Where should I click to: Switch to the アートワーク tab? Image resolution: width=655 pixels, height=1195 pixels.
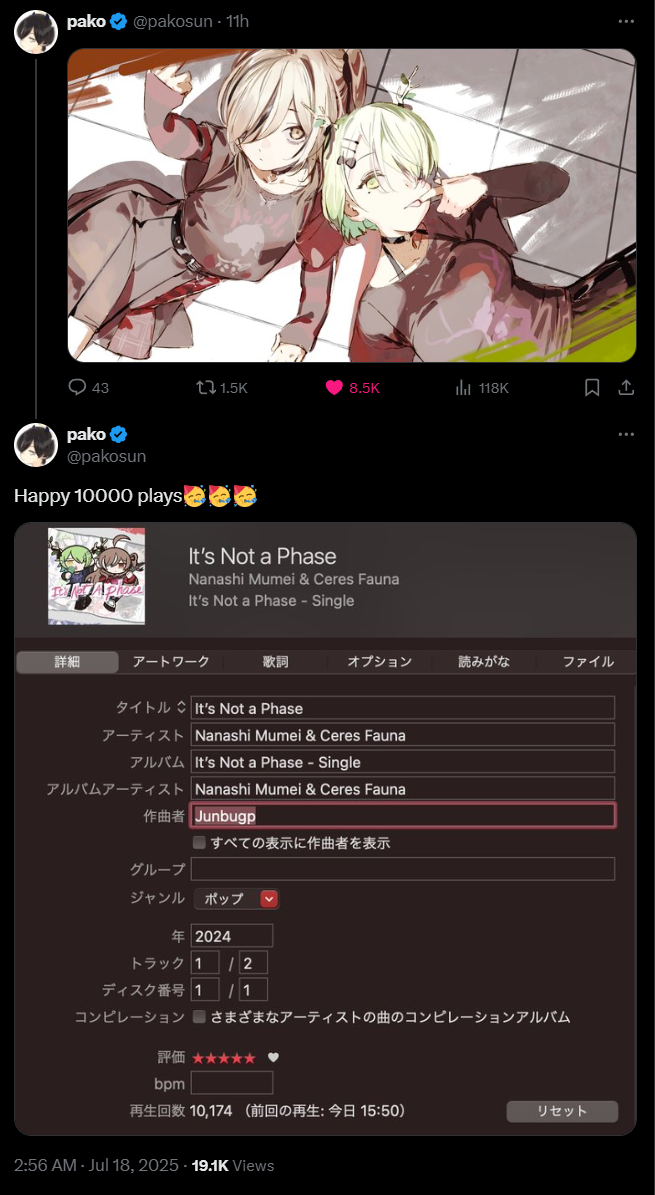click(x=171, y=662)
